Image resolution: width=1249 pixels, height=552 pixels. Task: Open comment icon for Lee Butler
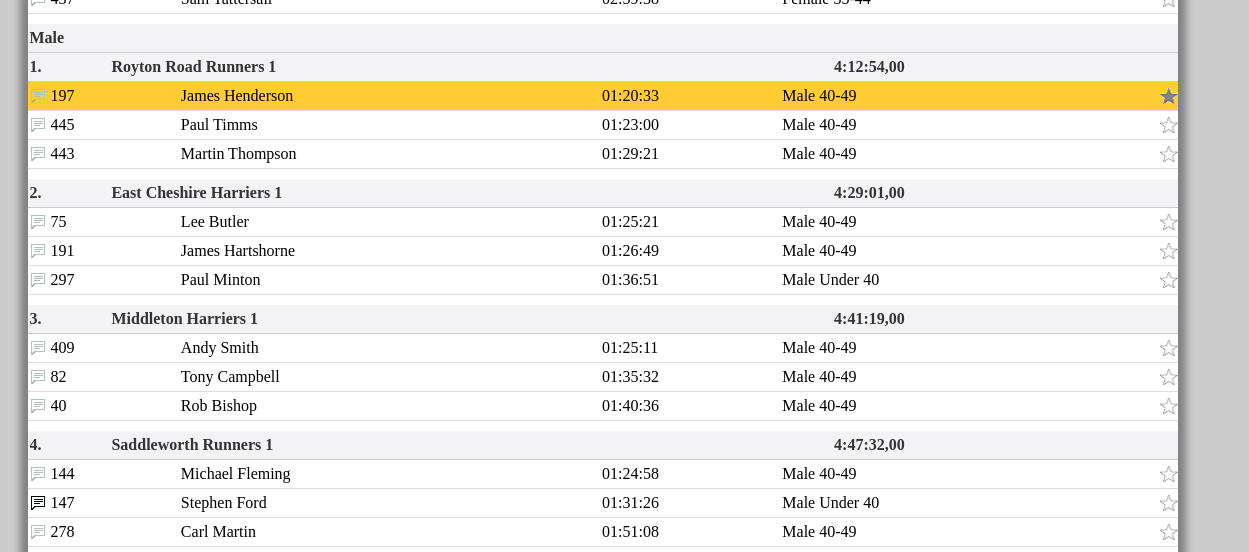pos(38,223)
